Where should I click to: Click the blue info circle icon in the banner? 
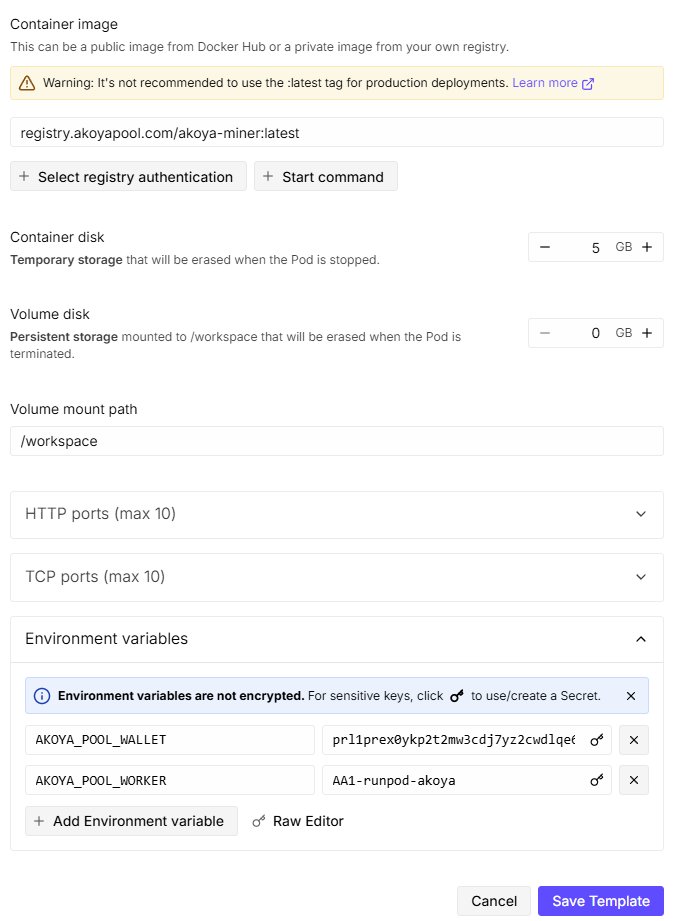[x=42, y=696]
